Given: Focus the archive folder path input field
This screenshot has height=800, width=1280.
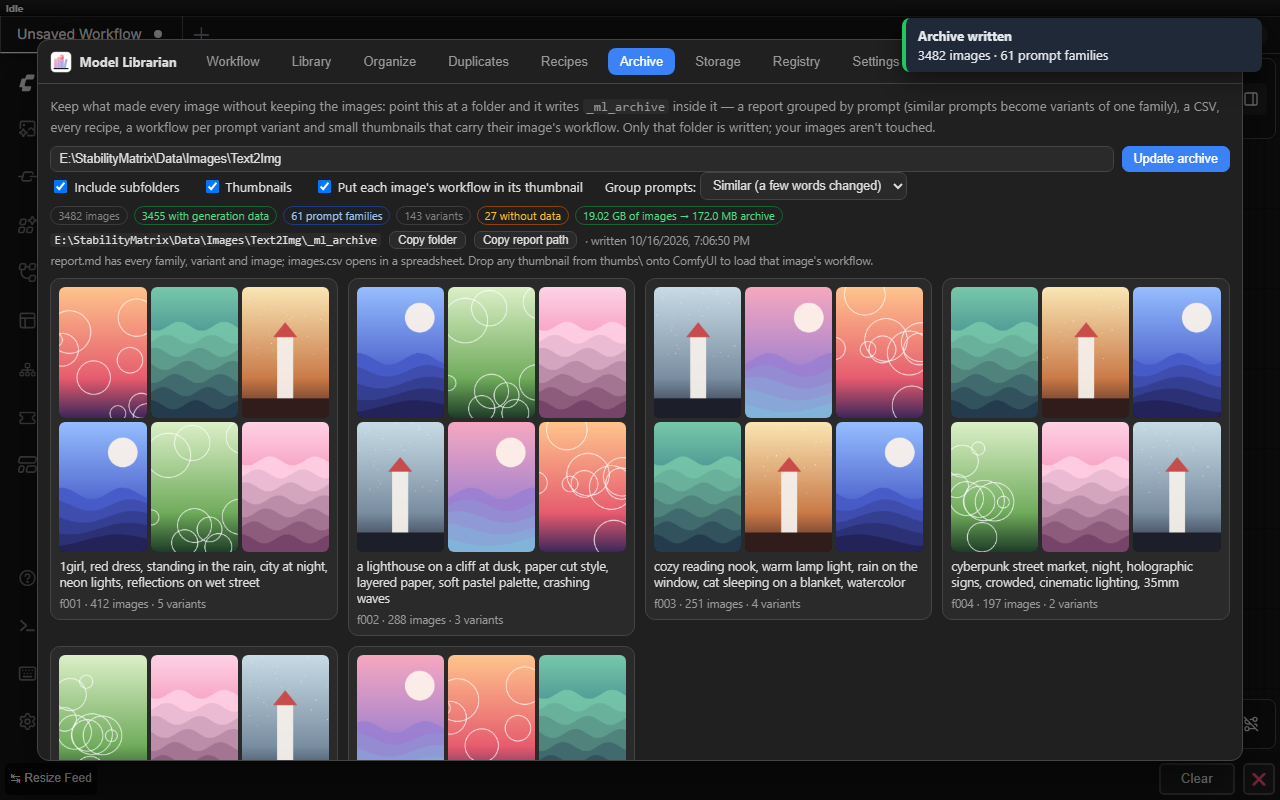Looking at the screenshot, I should pos(582,159).
